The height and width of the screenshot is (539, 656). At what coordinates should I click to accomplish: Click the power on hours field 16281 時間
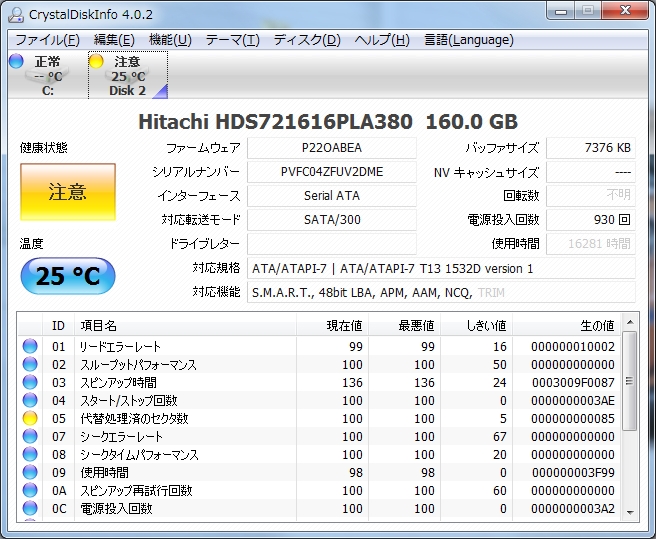click(591, 244)
